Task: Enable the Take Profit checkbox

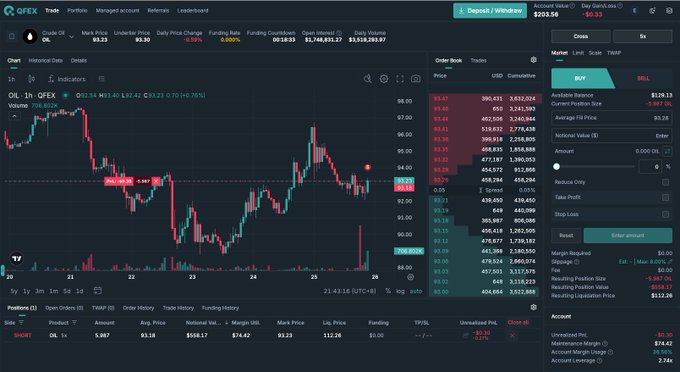Action: [x=665, y=197]
